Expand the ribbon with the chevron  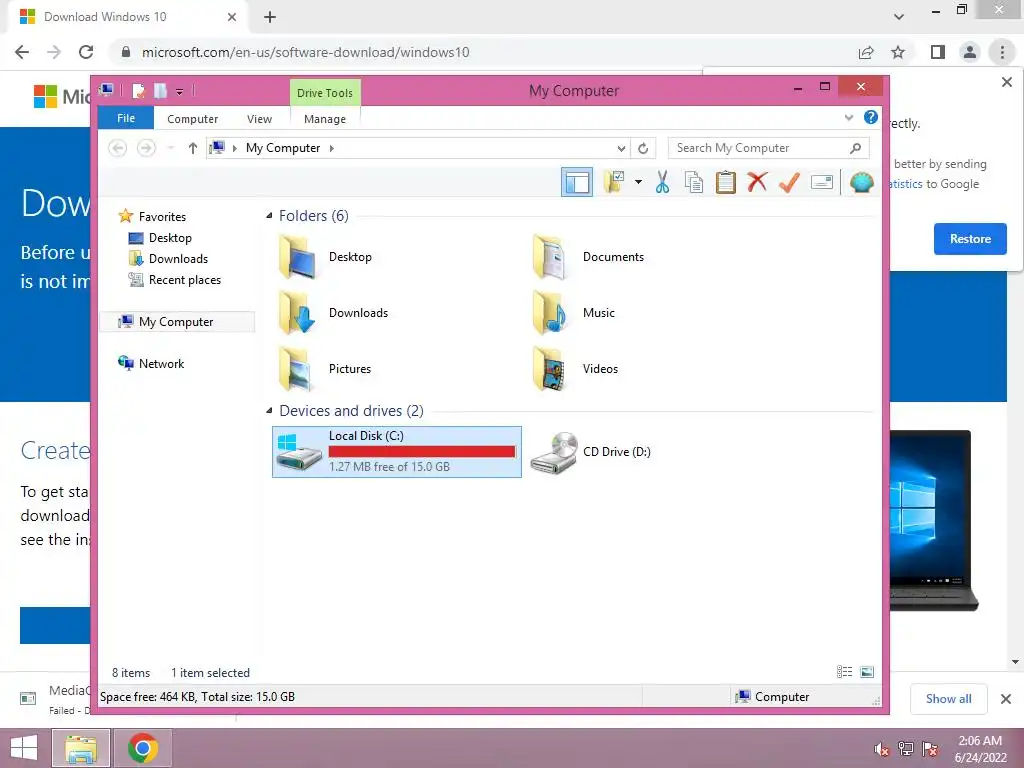[848, 118]
